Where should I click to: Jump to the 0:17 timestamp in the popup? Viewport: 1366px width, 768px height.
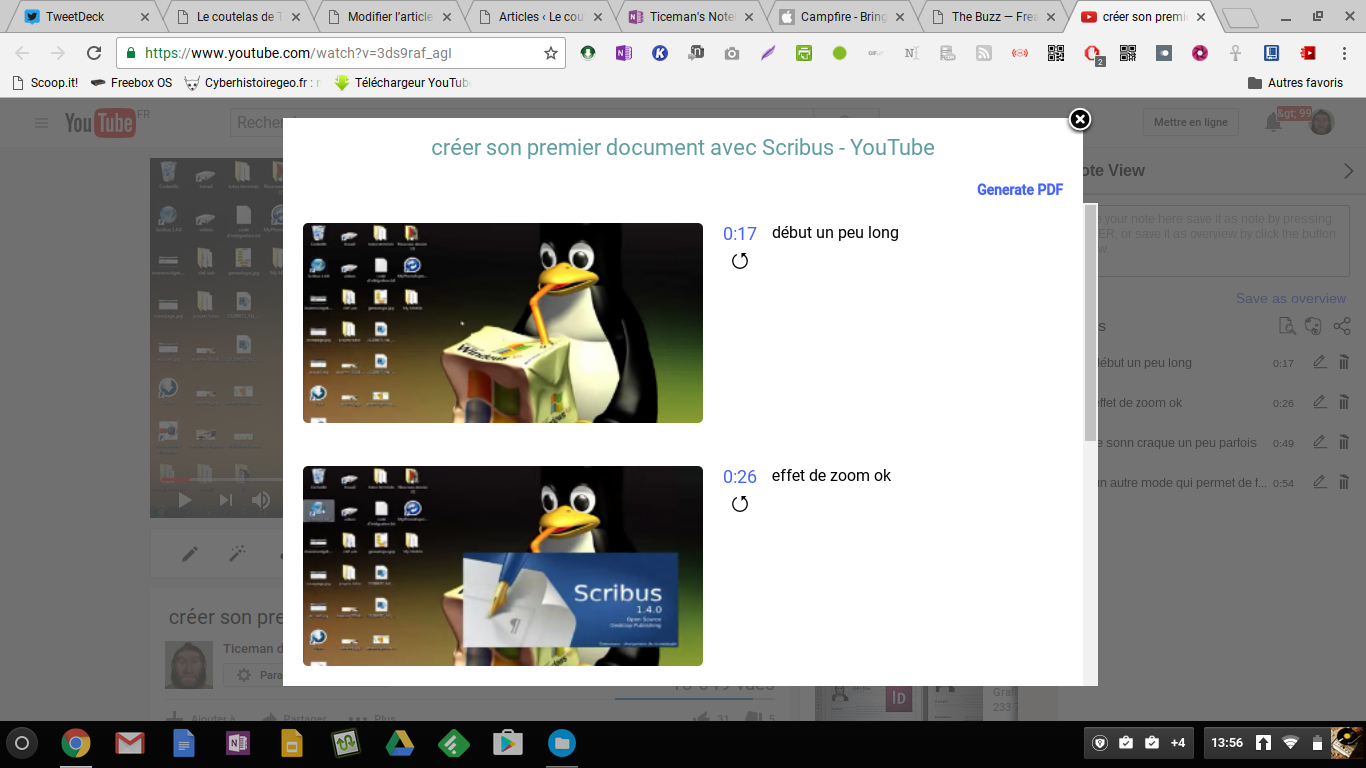point(740,234)
